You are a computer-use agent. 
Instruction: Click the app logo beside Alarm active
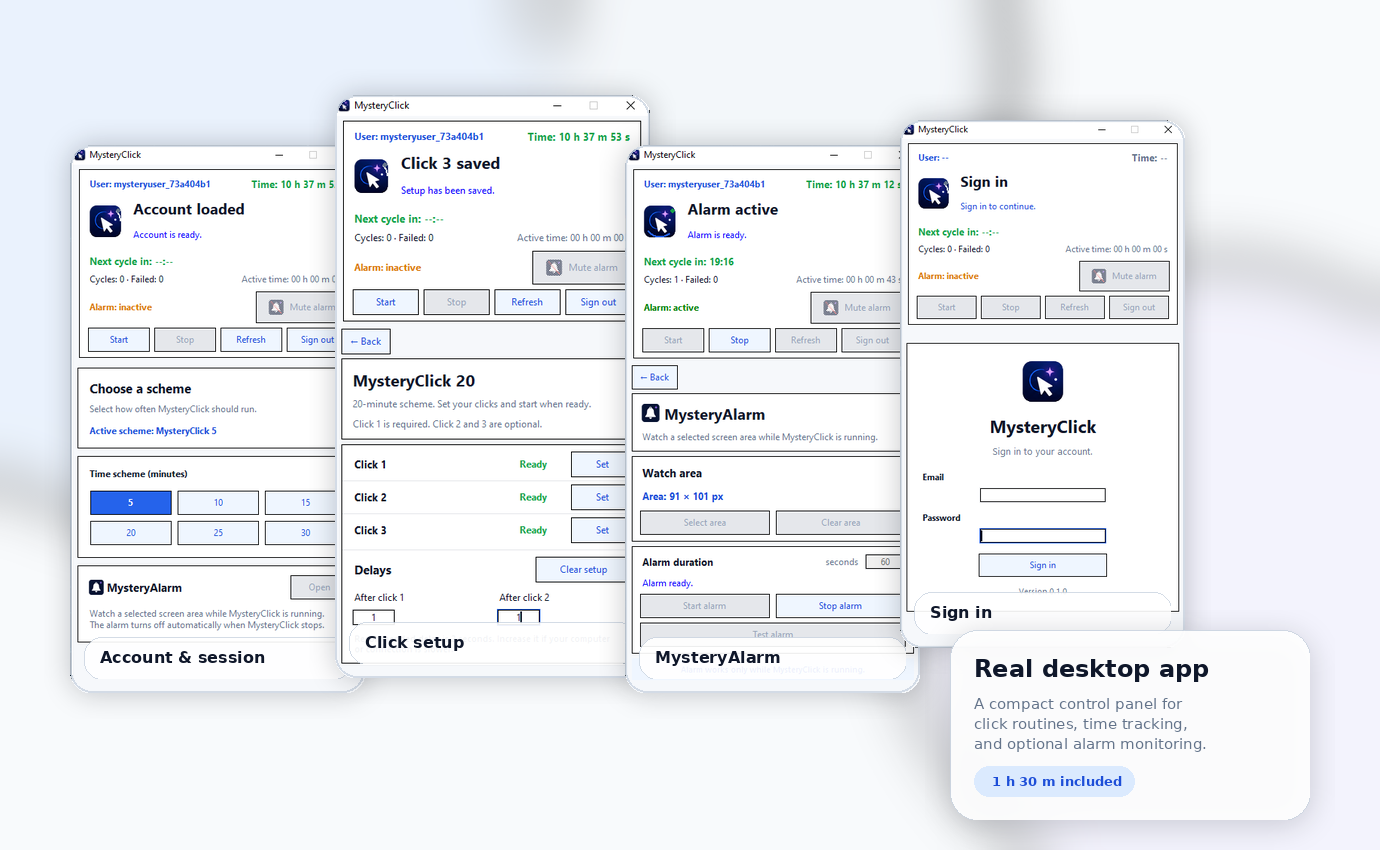coord(660,221)
